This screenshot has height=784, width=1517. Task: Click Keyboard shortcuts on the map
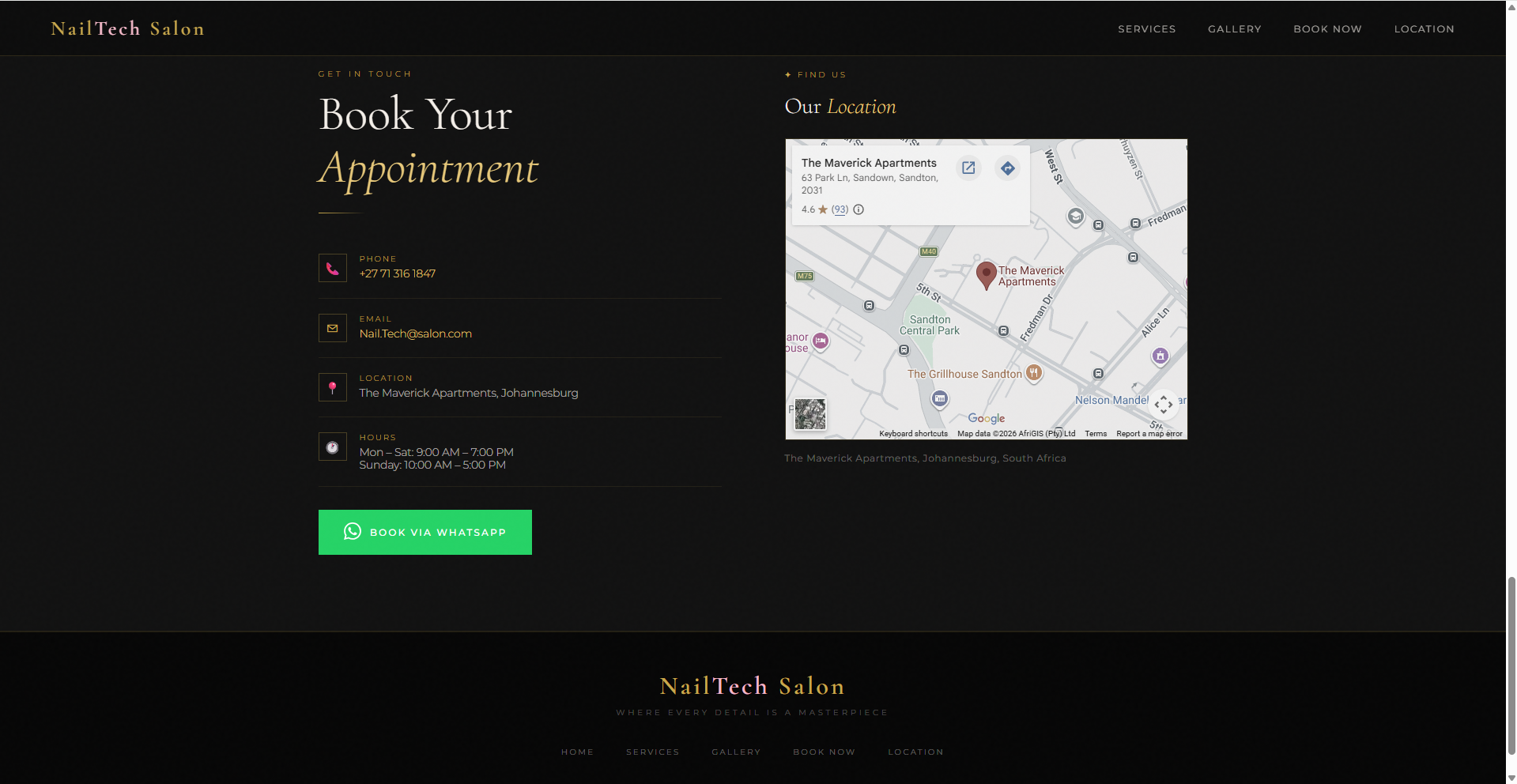pos(913,434)
